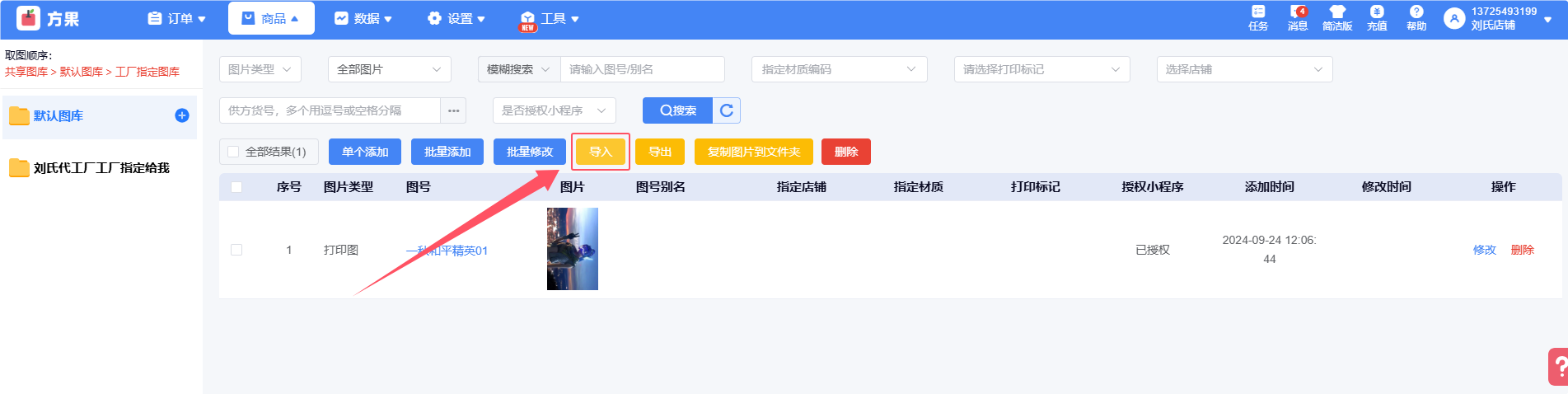Click the refresh icon beside 搜索

[x=727, y=110]
